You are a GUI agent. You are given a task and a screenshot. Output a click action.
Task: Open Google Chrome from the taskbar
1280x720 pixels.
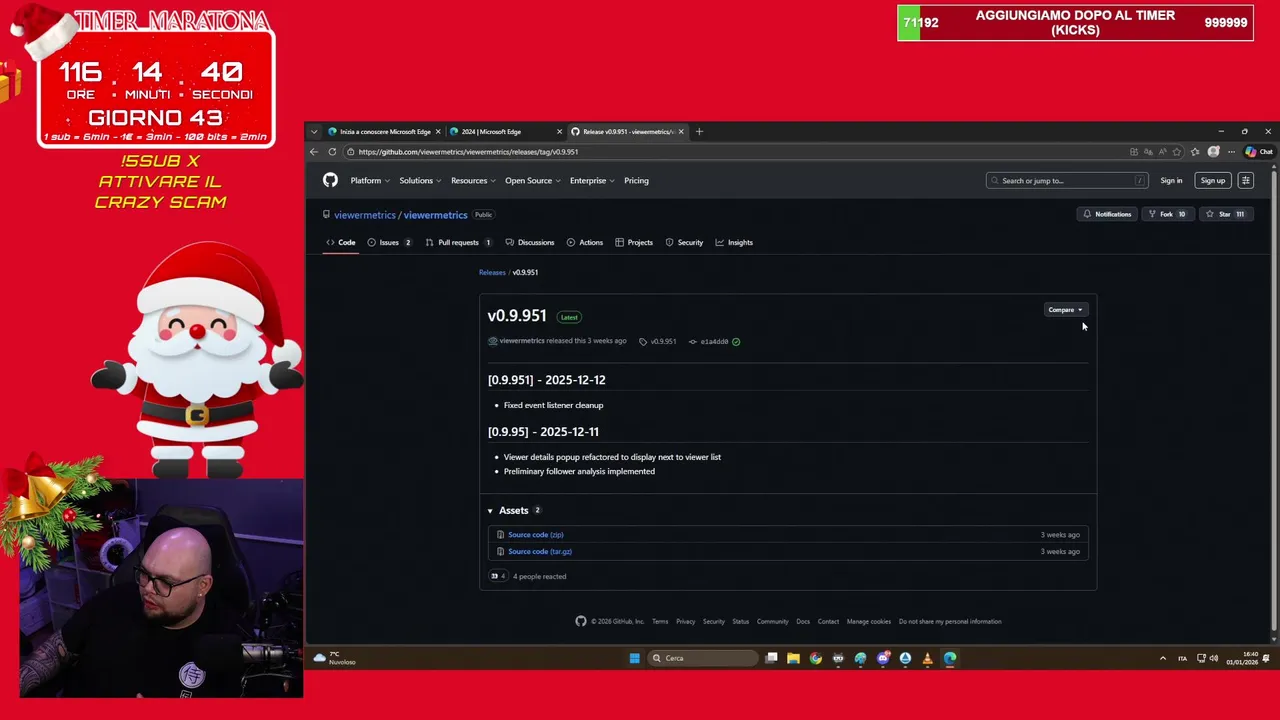pos(816,658)
